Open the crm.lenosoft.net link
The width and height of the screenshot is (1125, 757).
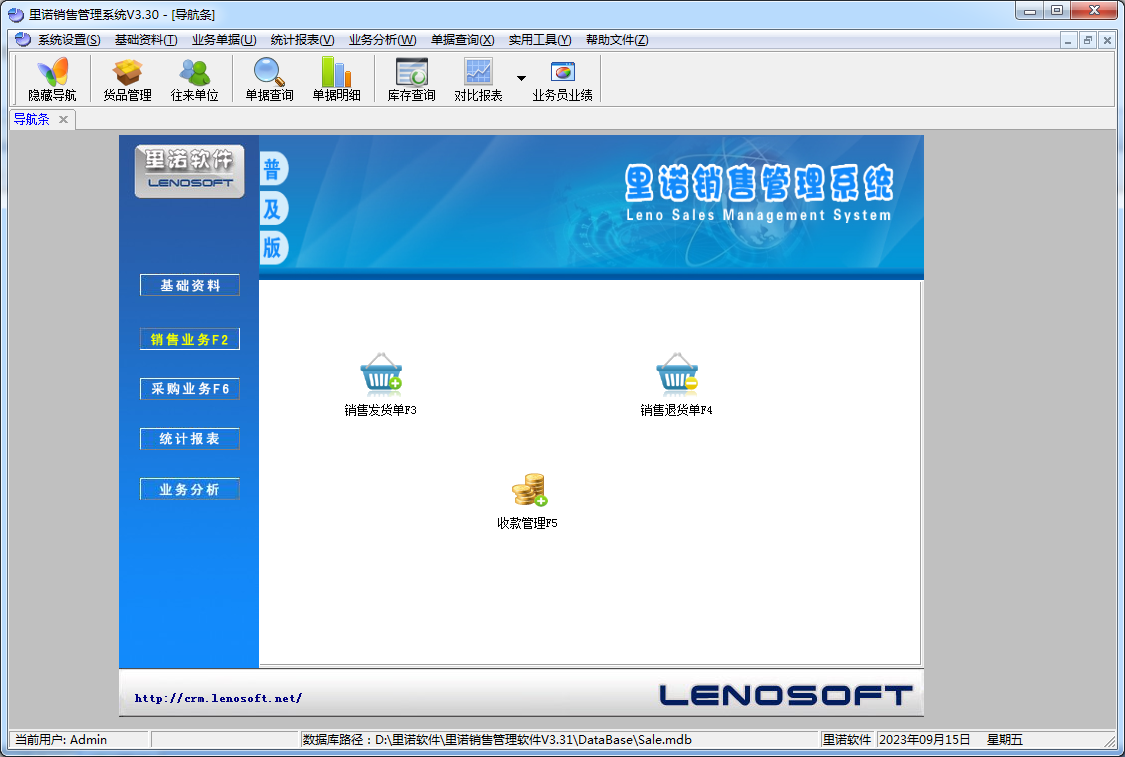pos(218,697)
